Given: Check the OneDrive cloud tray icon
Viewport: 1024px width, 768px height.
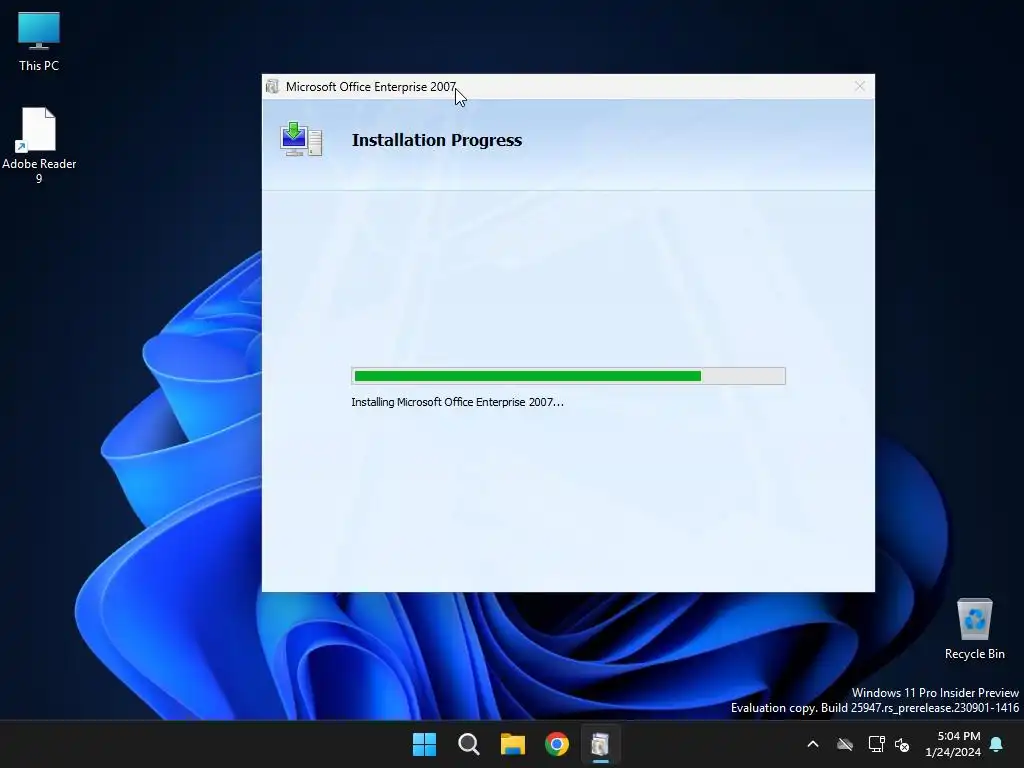Looking at the screenshot, I should pyautogui.click(x=845, y=744).
